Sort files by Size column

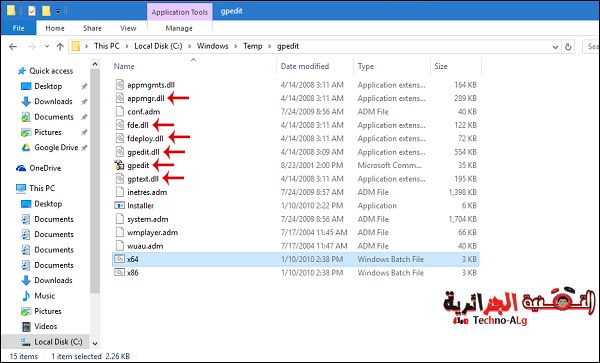[x=441, y=66]
